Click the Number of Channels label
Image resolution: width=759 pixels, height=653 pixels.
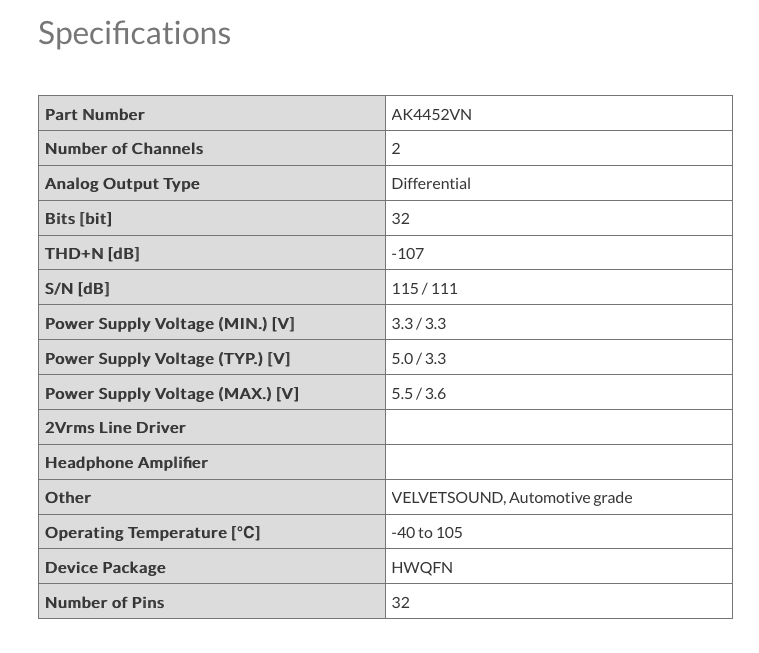[124, 148]
